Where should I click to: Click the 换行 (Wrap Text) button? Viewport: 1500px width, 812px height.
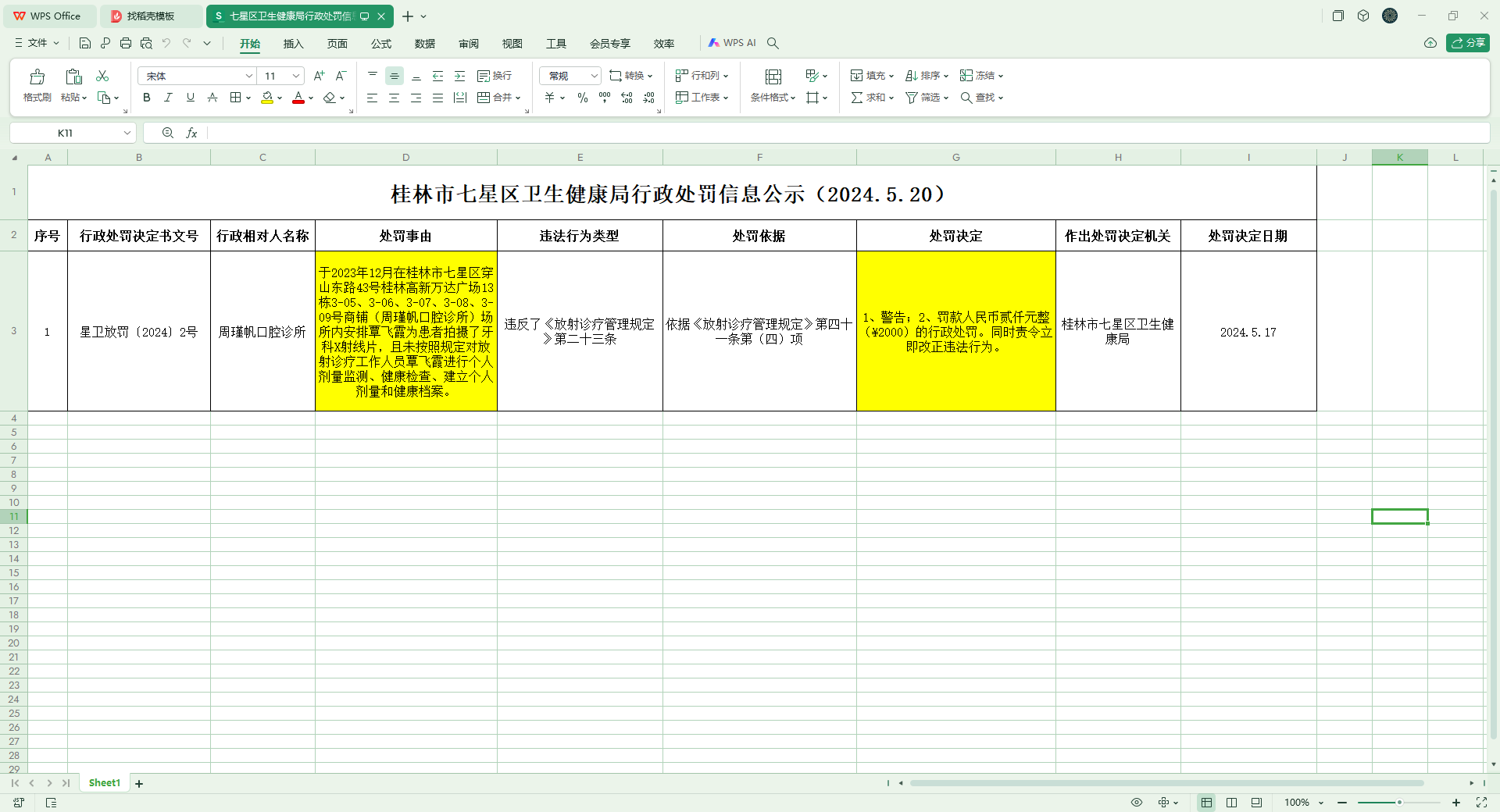495,76
